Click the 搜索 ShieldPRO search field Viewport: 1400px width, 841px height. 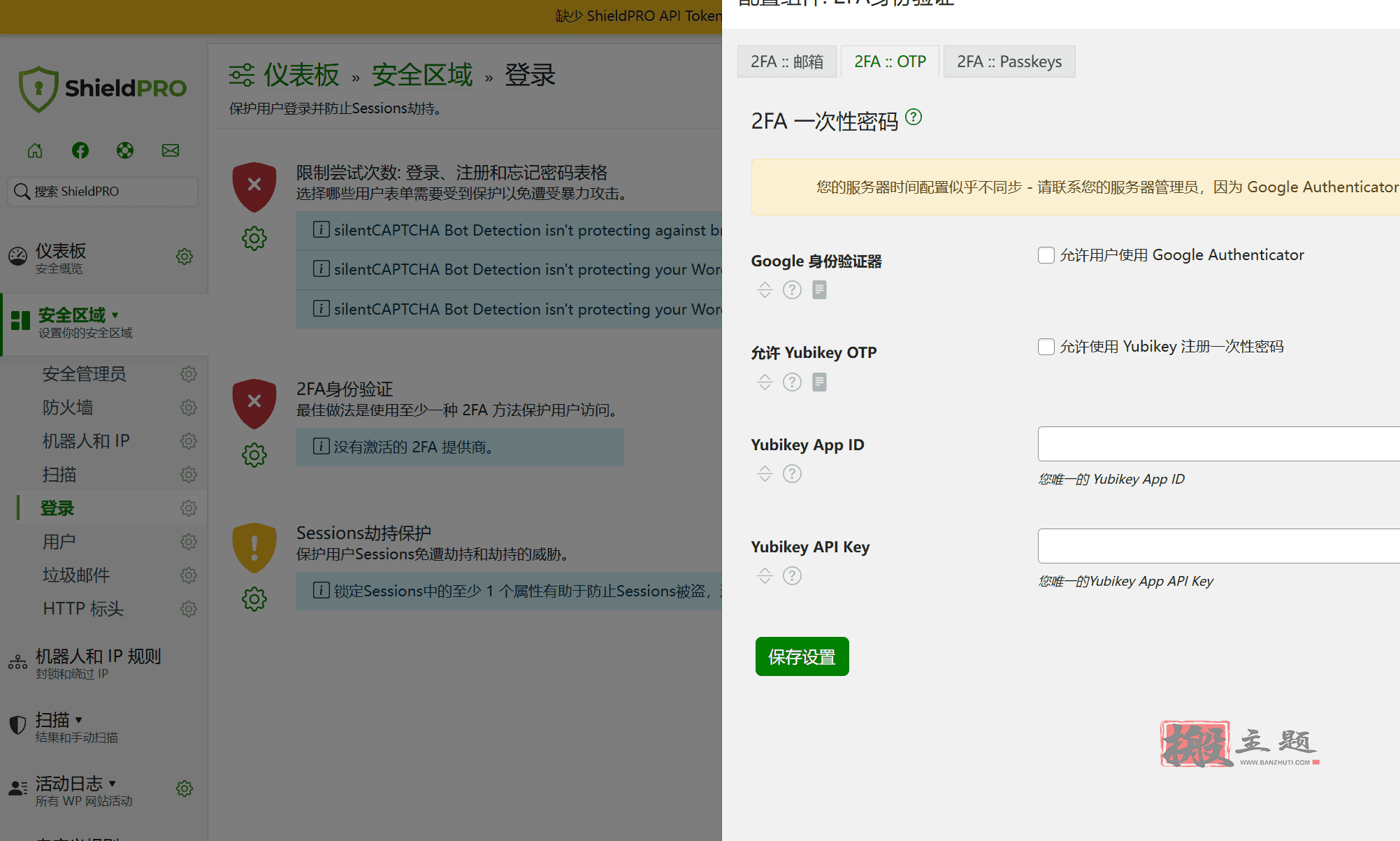click(x=103, y=192)
